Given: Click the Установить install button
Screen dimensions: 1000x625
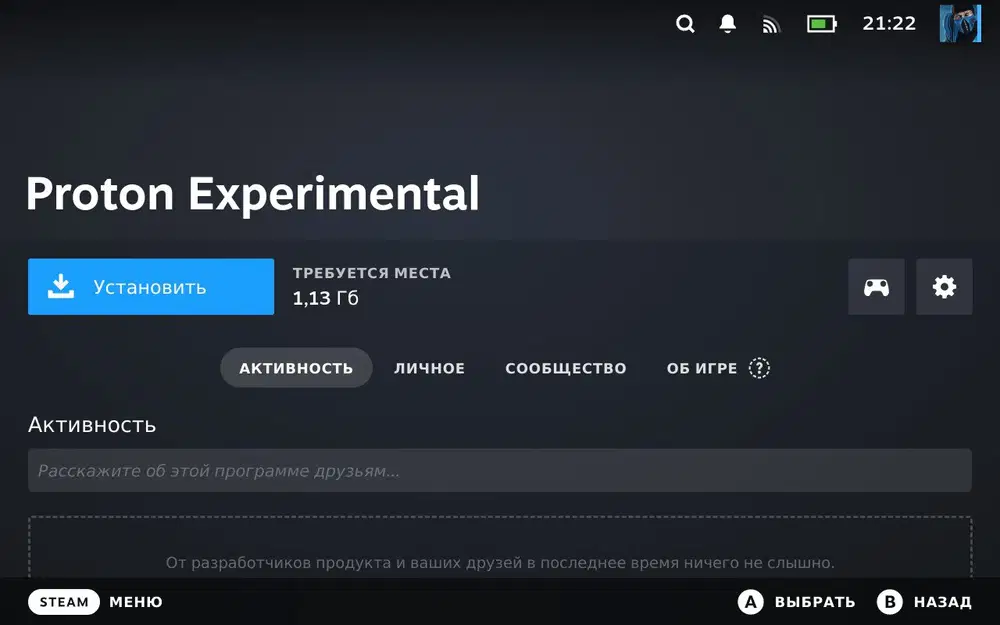Looking at the screenshot, I should point(151,286).
